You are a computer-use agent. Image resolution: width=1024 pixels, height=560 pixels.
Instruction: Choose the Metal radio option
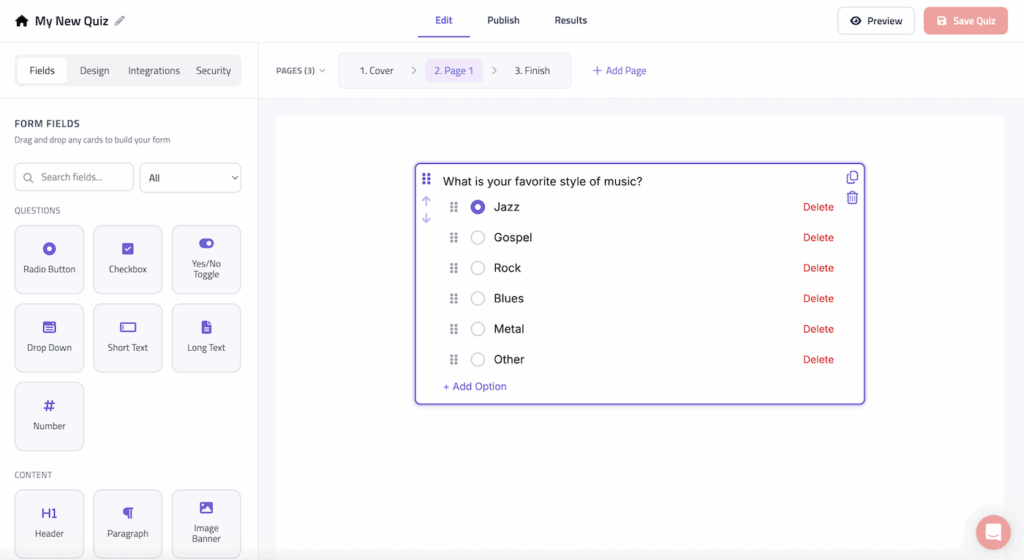point(478,329)
